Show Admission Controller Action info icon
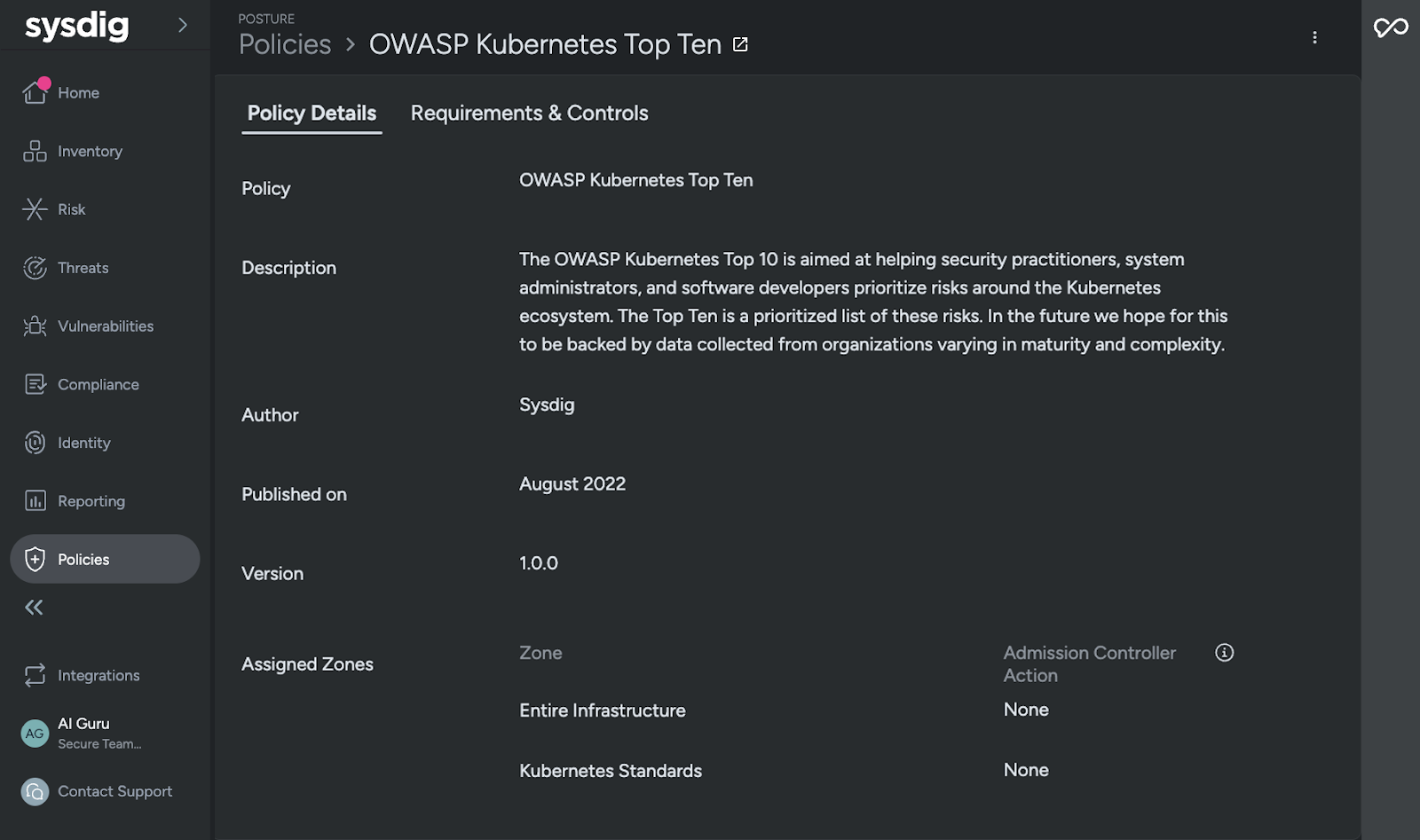Image resolution: width=1420 pixels, height=840 pixels. click(1225, 653)
